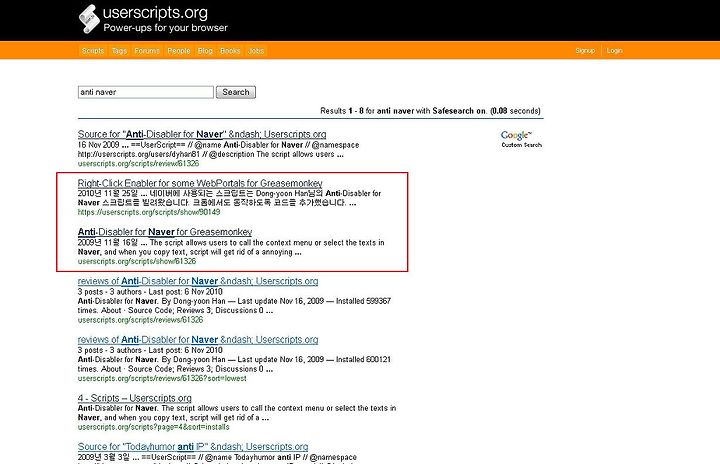Open 'Anti-Disabler for Naver for Greasemonkey' result
This screenshot has width=720, height=464.
click(165, 232)
